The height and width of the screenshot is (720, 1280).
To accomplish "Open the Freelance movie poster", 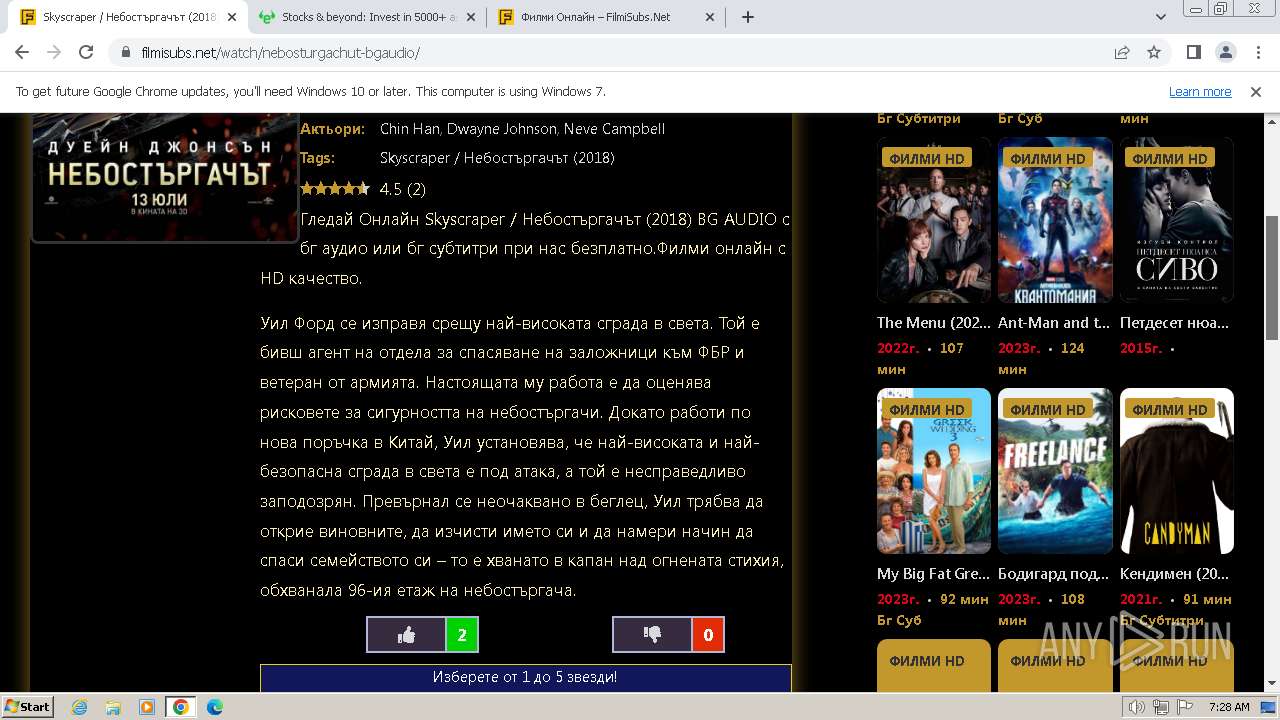I will [x=1055, y=471].
